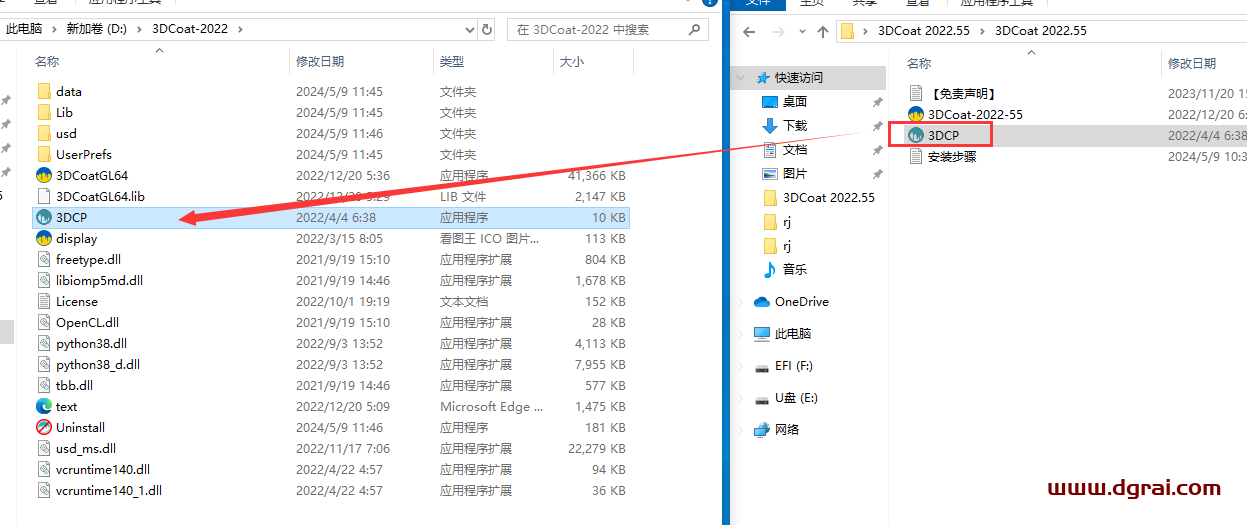
Task: Click the 看图王 ICO 图片 type cell
Action: coord(490,238)
